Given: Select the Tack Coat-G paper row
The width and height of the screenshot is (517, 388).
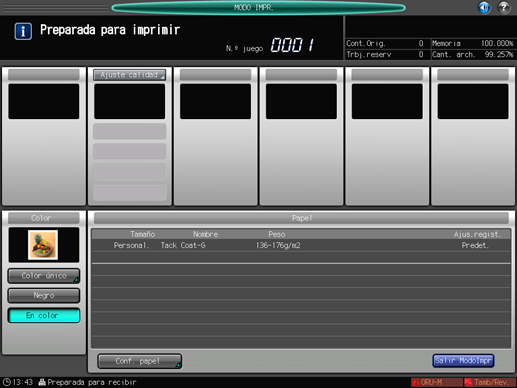Looking at the screenshot, I should (301, 246).
